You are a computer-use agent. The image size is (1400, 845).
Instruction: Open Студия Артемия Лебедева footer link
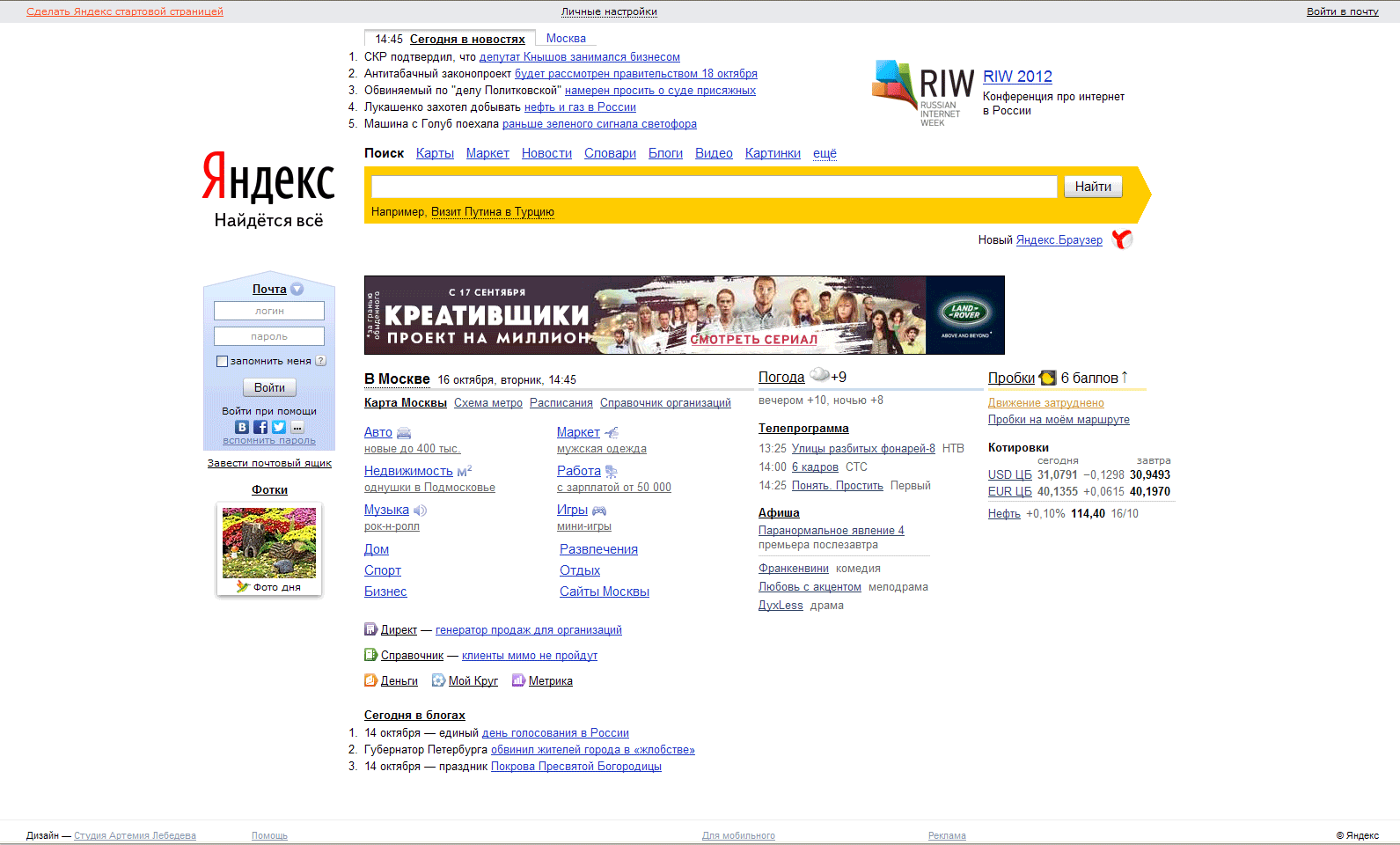tap(135, 835)
